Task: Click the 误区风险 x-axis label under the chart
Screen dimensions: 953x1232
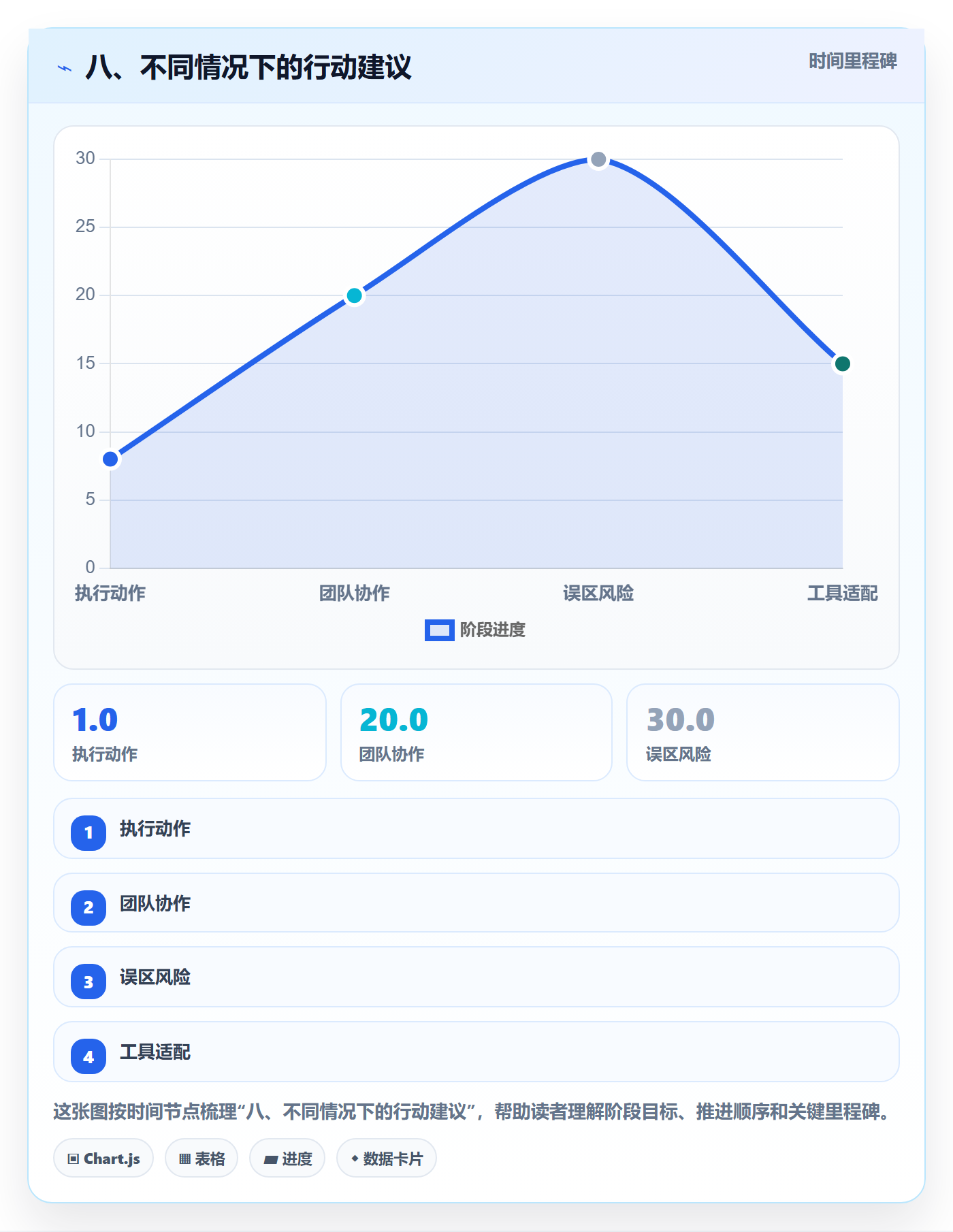Action: [x=598, y=594]
